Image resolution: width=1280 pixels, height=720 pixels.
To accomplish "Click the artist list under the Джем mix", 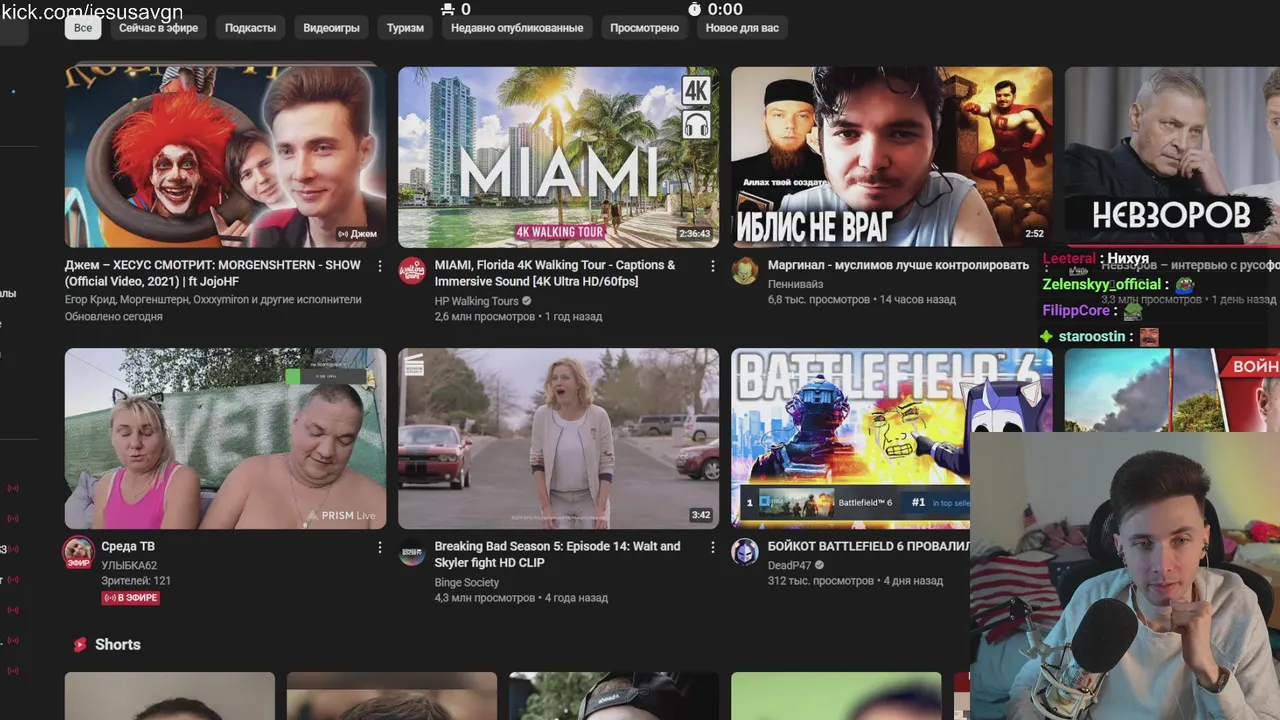I will 213,299.
